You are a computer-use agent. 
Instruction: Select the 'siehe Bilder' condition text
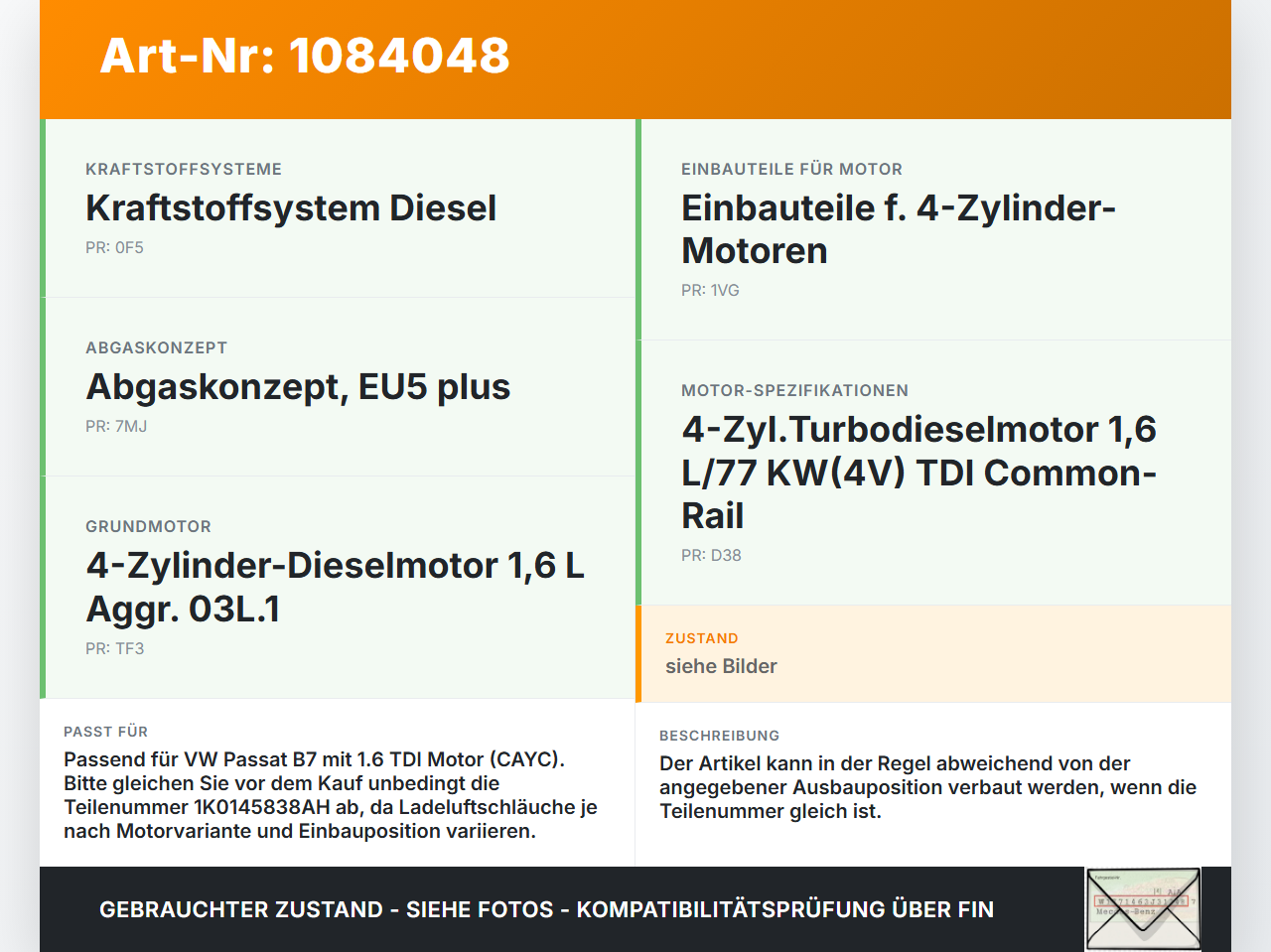pos(721,666)
